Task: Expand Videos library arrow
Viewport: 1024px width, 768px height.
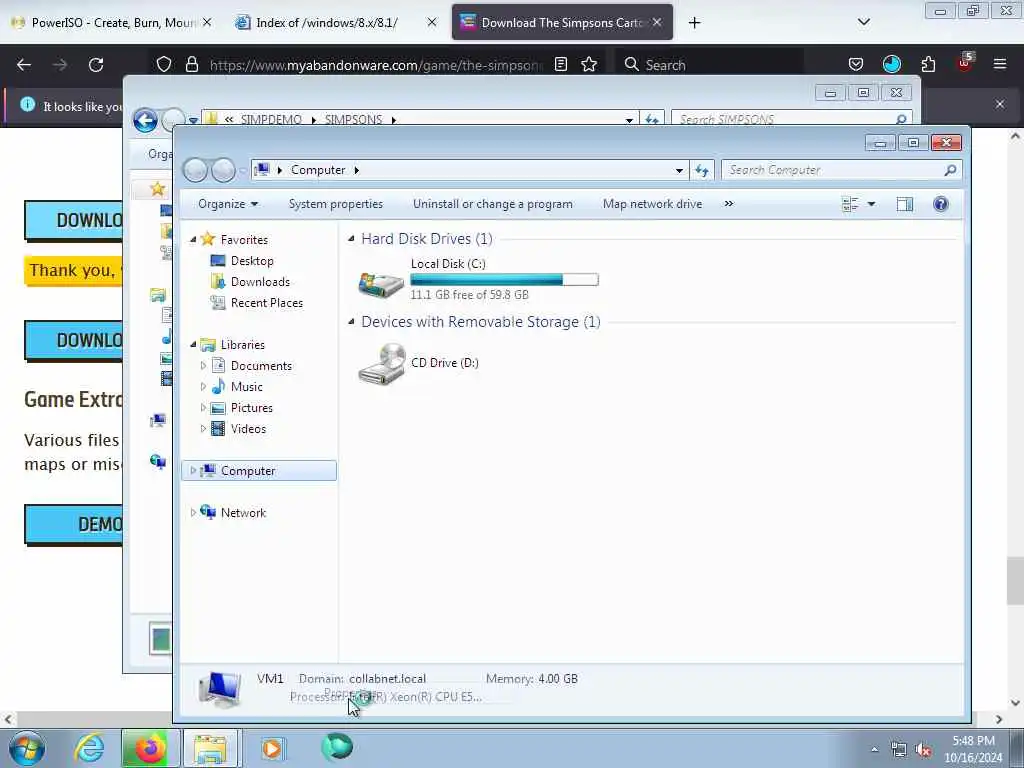Action: click(x=203, y=428)
